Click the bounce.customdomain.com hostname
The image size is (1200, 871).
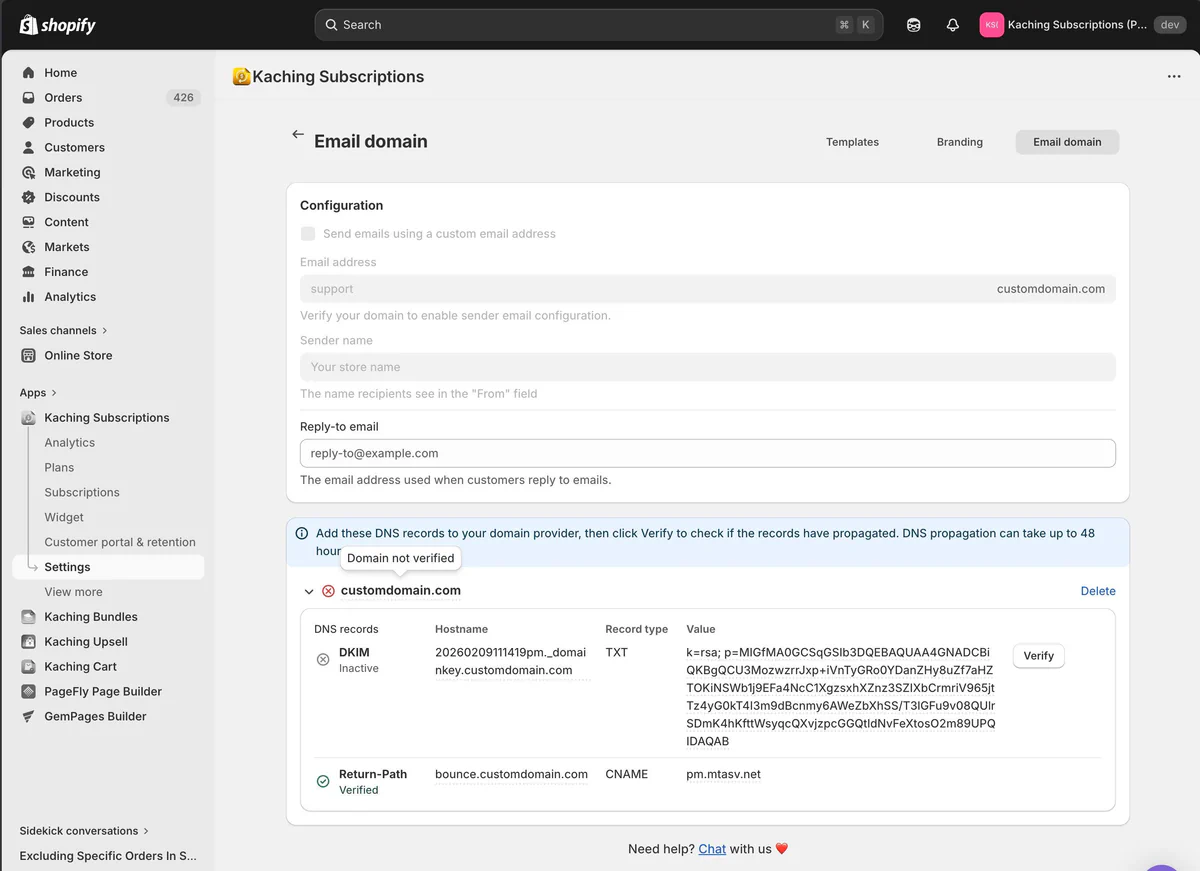pyautogui.click(x=511, y=774)
